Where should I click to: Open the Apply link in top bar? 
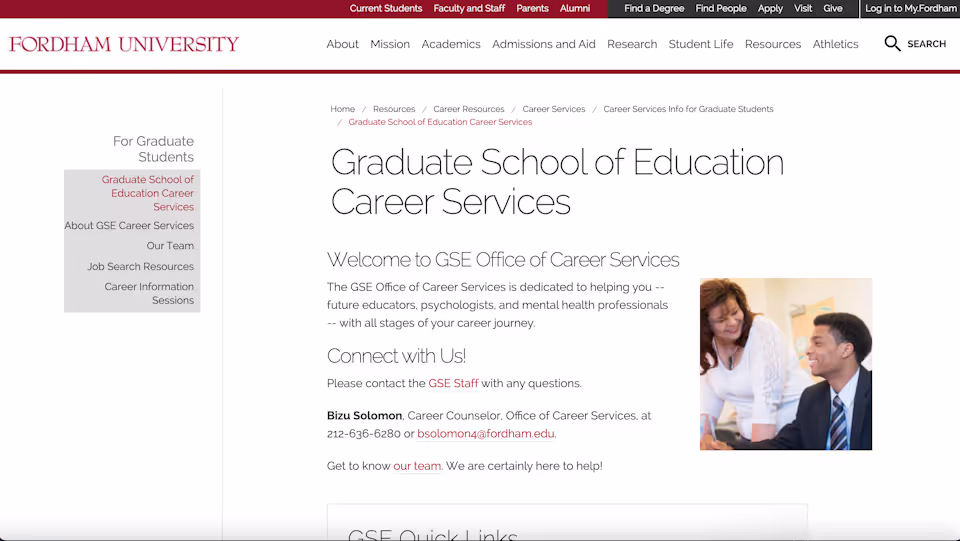(770, 9)
